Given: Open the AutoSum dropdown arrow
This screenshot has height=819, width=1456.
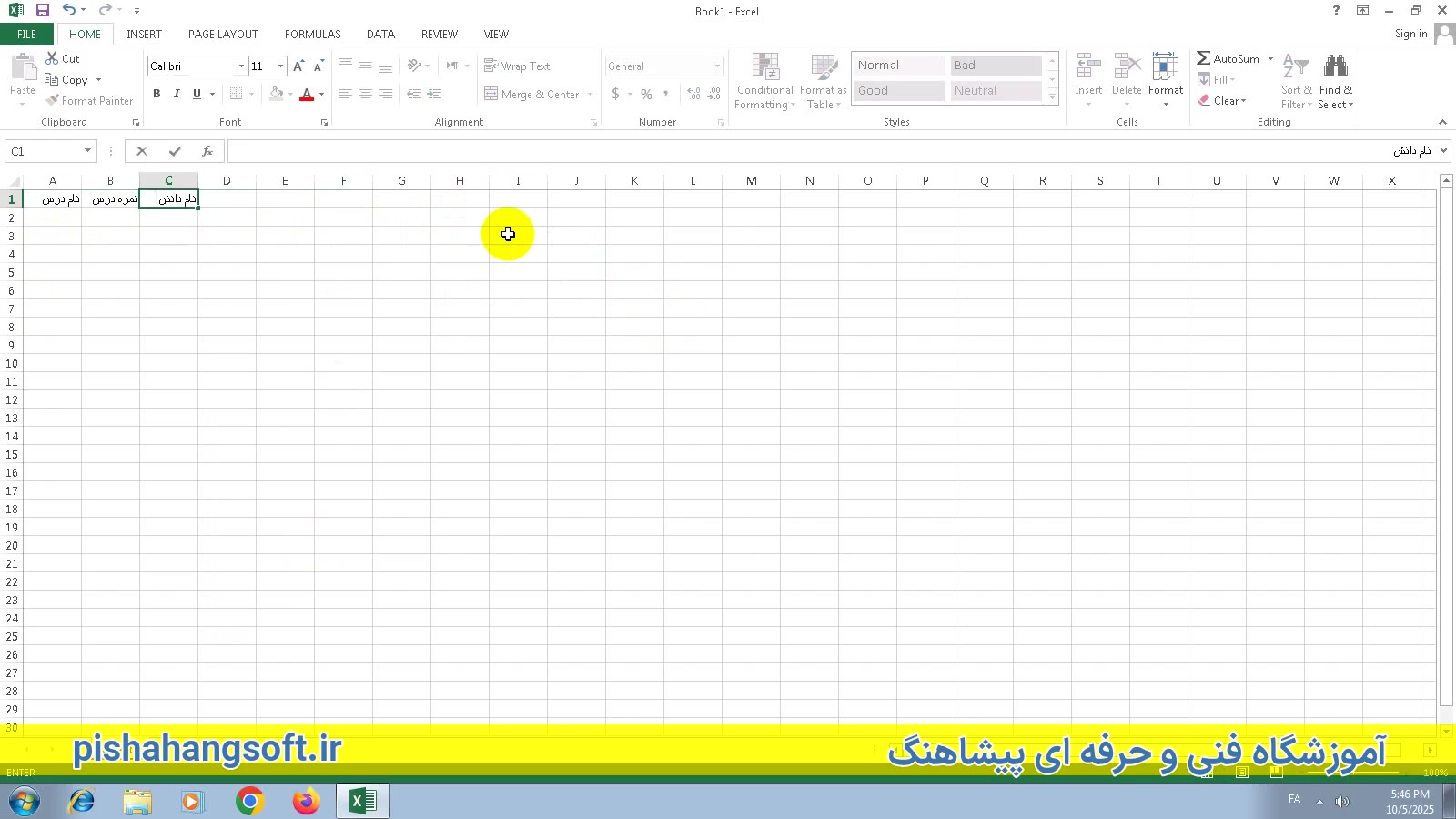Looking at the screenshot, I should [x=1270, y=58].
